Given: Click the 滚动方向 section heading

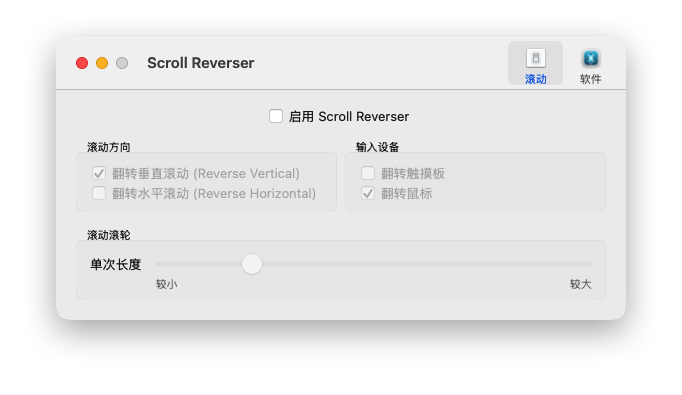Looking at the screenshot, I should [x=109, y=147].
